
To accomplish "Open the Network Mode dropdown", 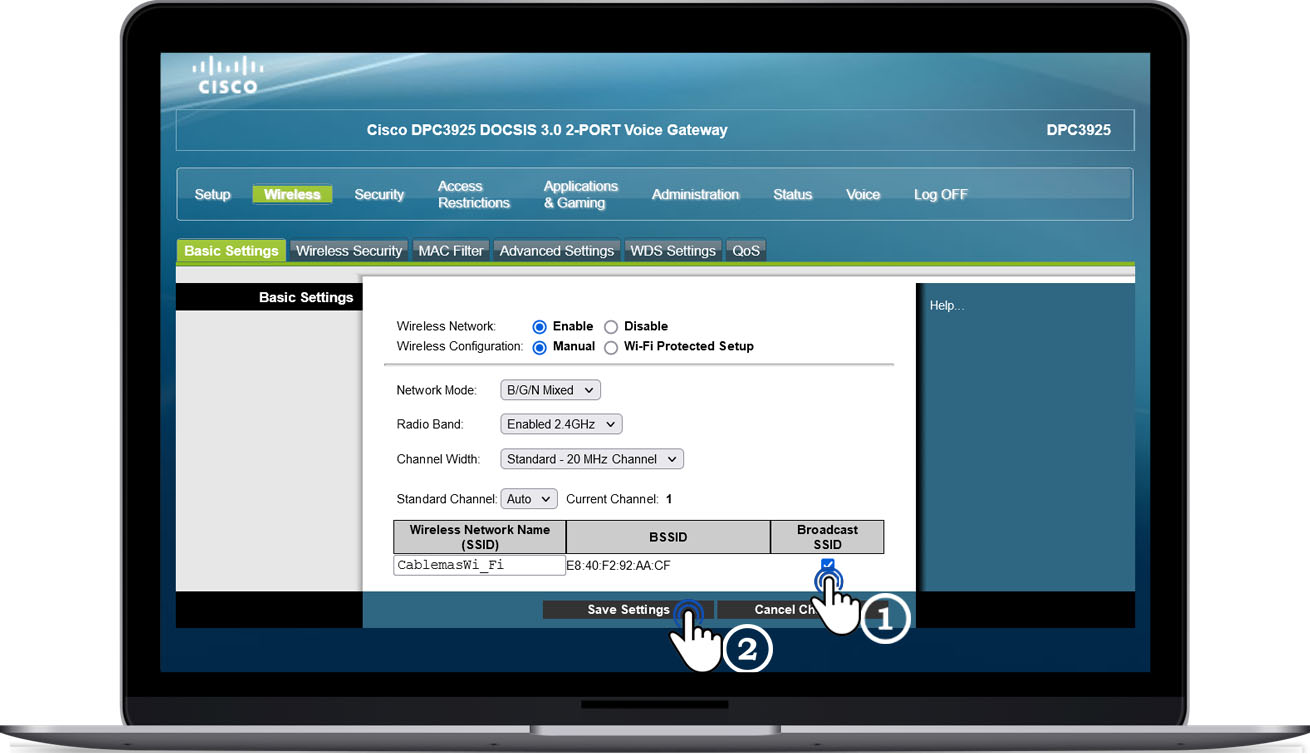I will click(550, 390).
